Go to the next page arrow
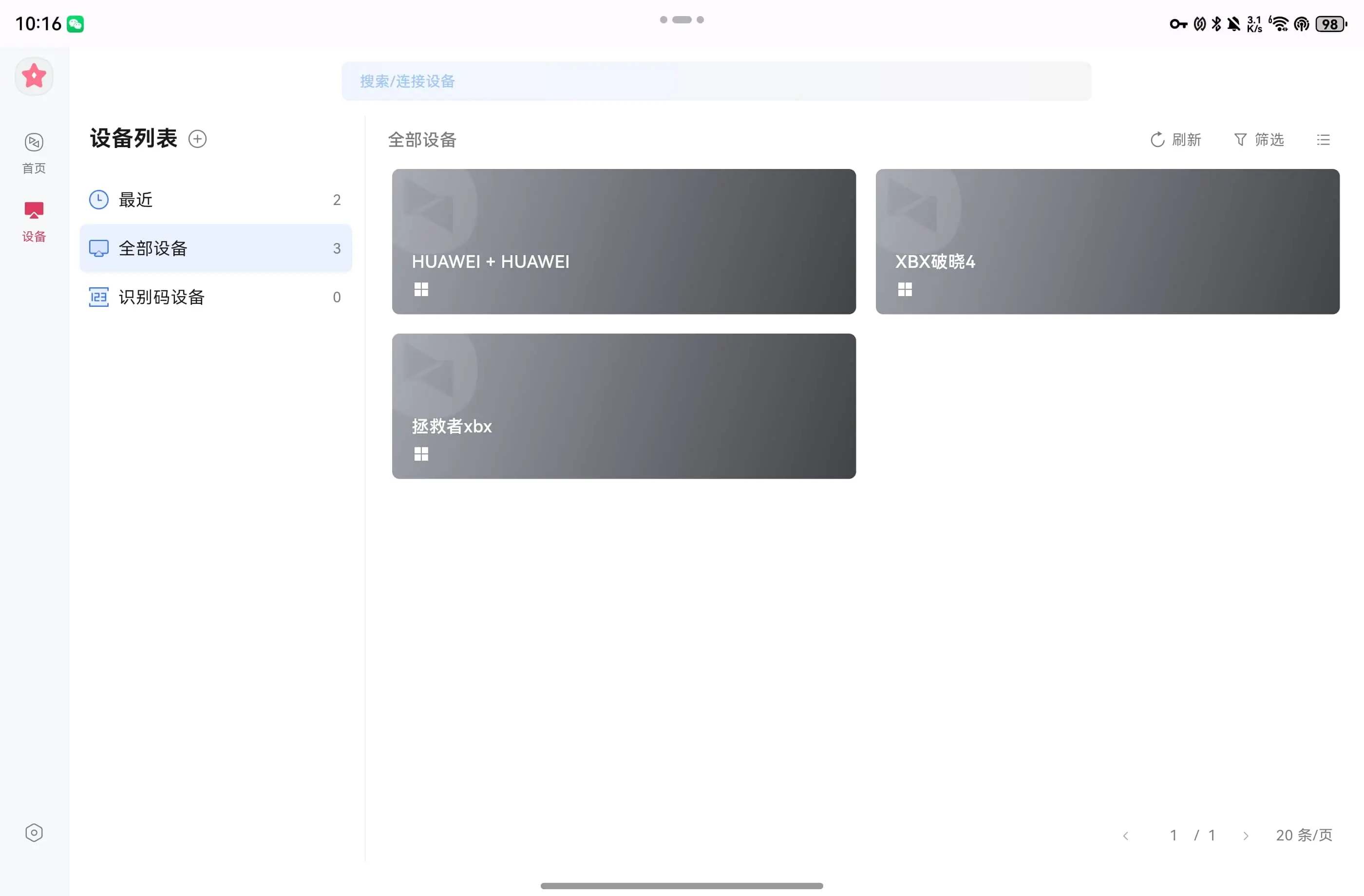Viewport: 1364px width, 896px height. tap(1245, 836)
